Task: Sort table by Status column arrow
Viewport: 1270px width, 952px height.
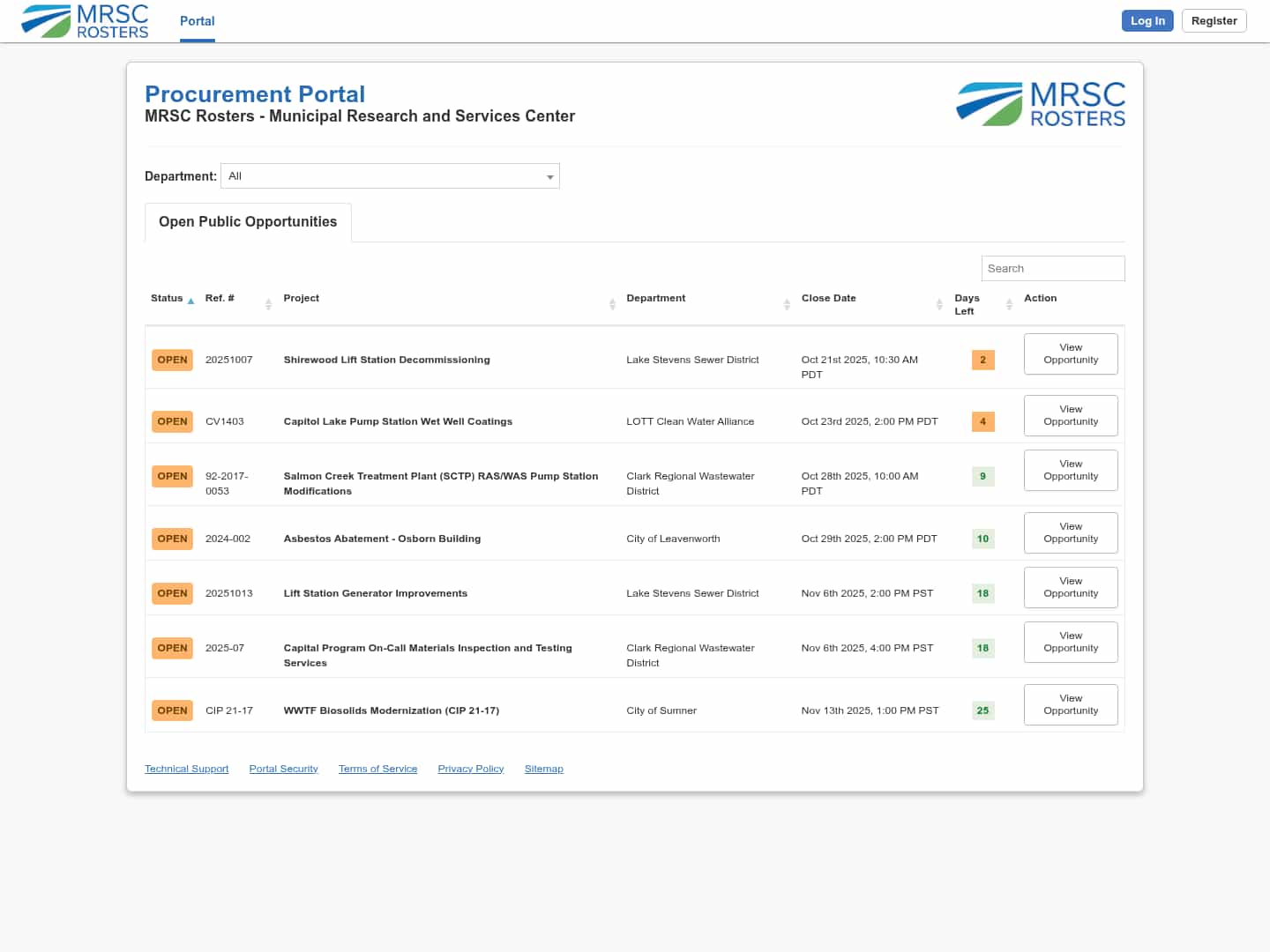Action: (190, 301)
